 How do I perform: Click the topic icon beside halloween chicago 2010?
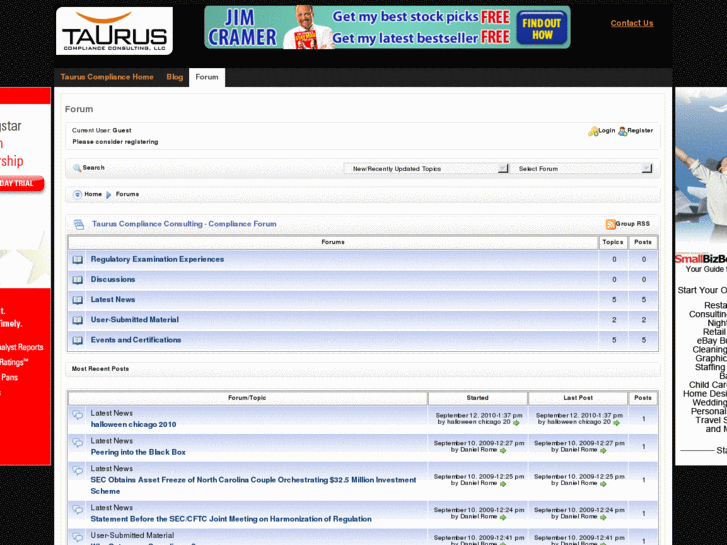77,414
